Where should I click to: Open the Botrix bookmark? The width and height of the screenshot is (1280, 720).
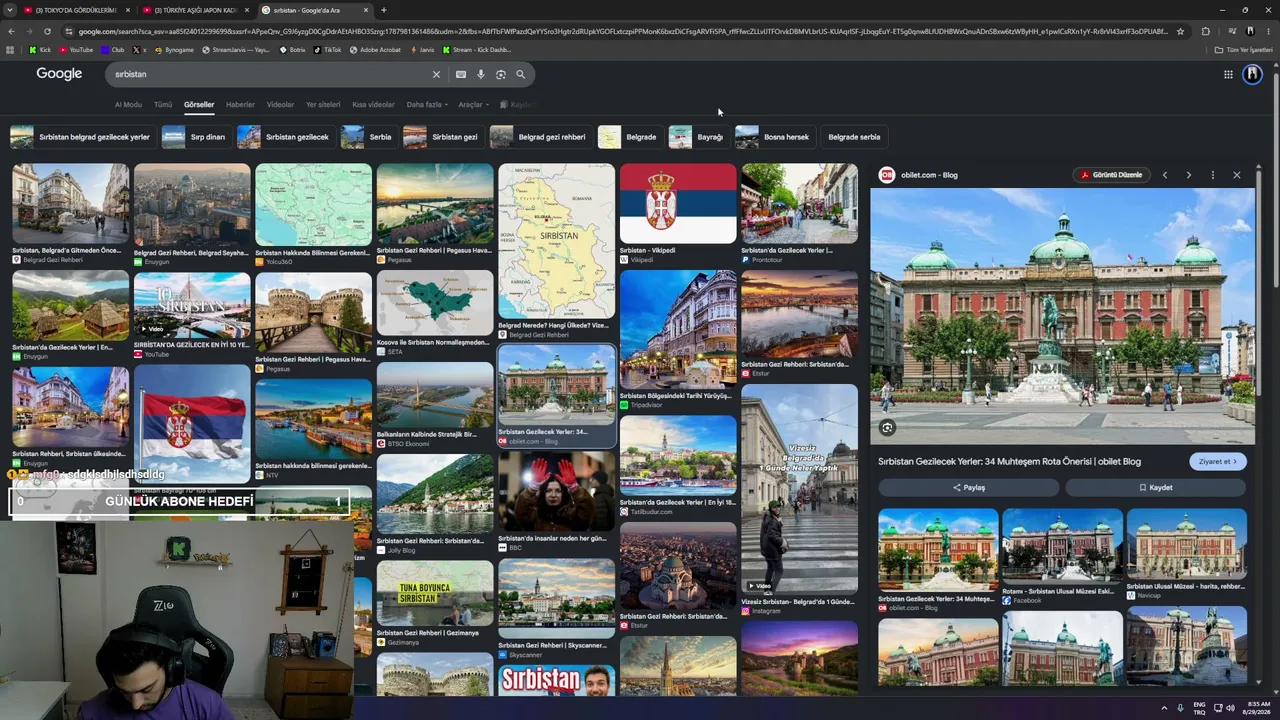coord(293,49)
